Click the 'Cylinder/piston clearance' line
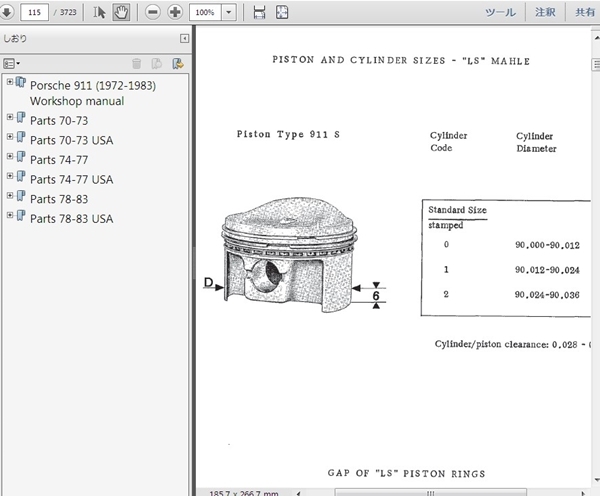Image resolution: width=600 pixels, height=496 pixels. [x=513, y=344]
